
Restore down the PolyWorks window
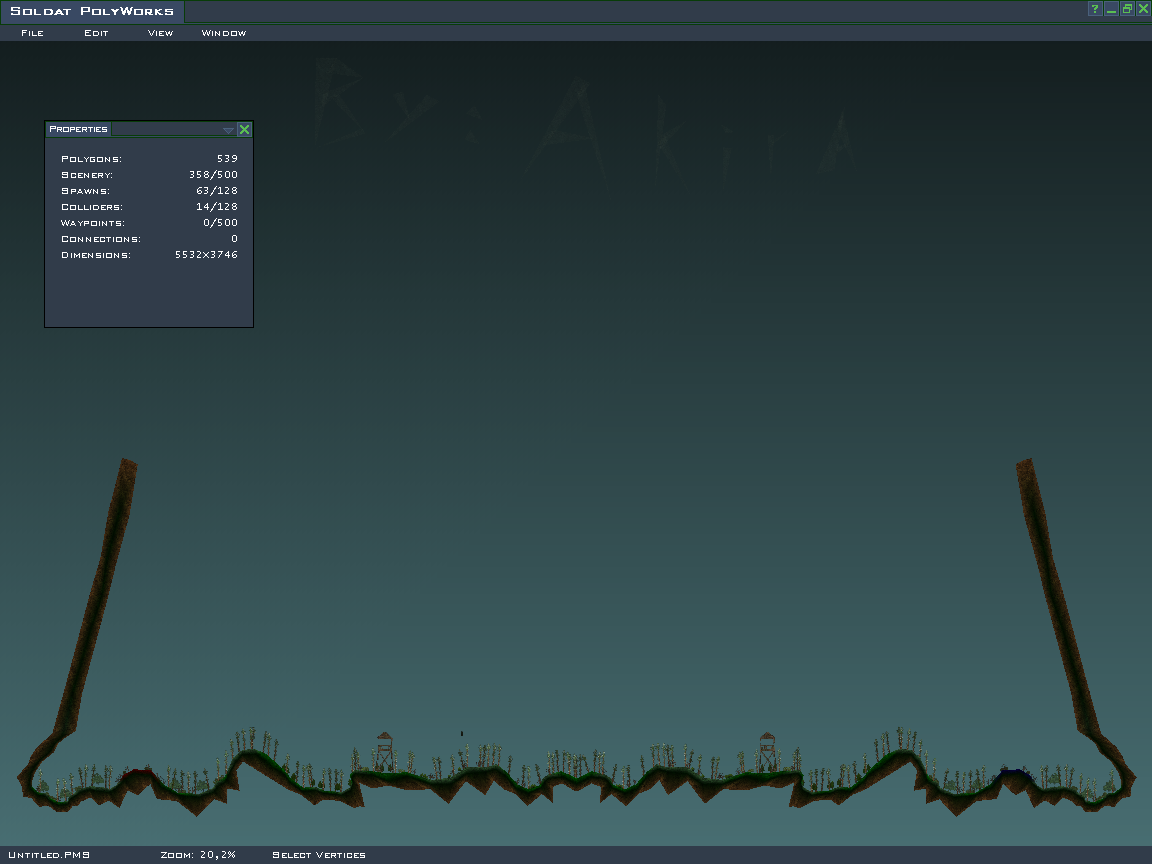point(1127,9)
